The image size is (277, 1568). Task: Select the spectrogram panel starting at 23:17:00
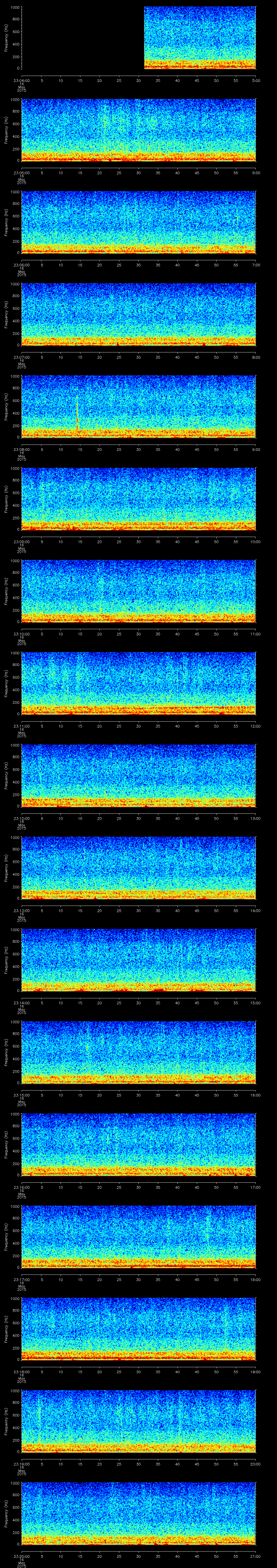[138, 1237]
